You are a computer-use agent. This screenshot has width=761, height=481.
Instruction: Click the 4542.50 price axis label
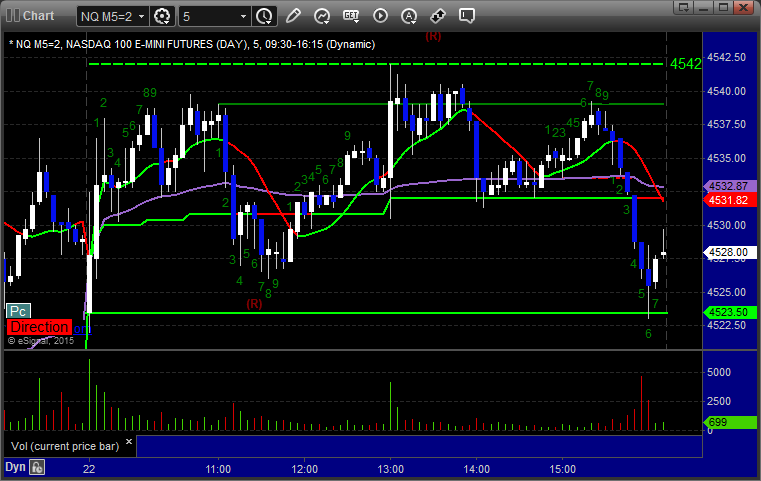click(726, 57)
